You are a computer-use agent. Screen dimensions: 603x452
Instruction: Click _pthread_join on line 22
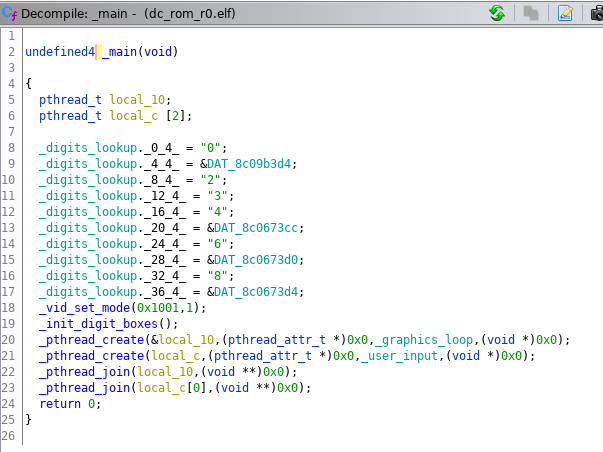[85, 372]
